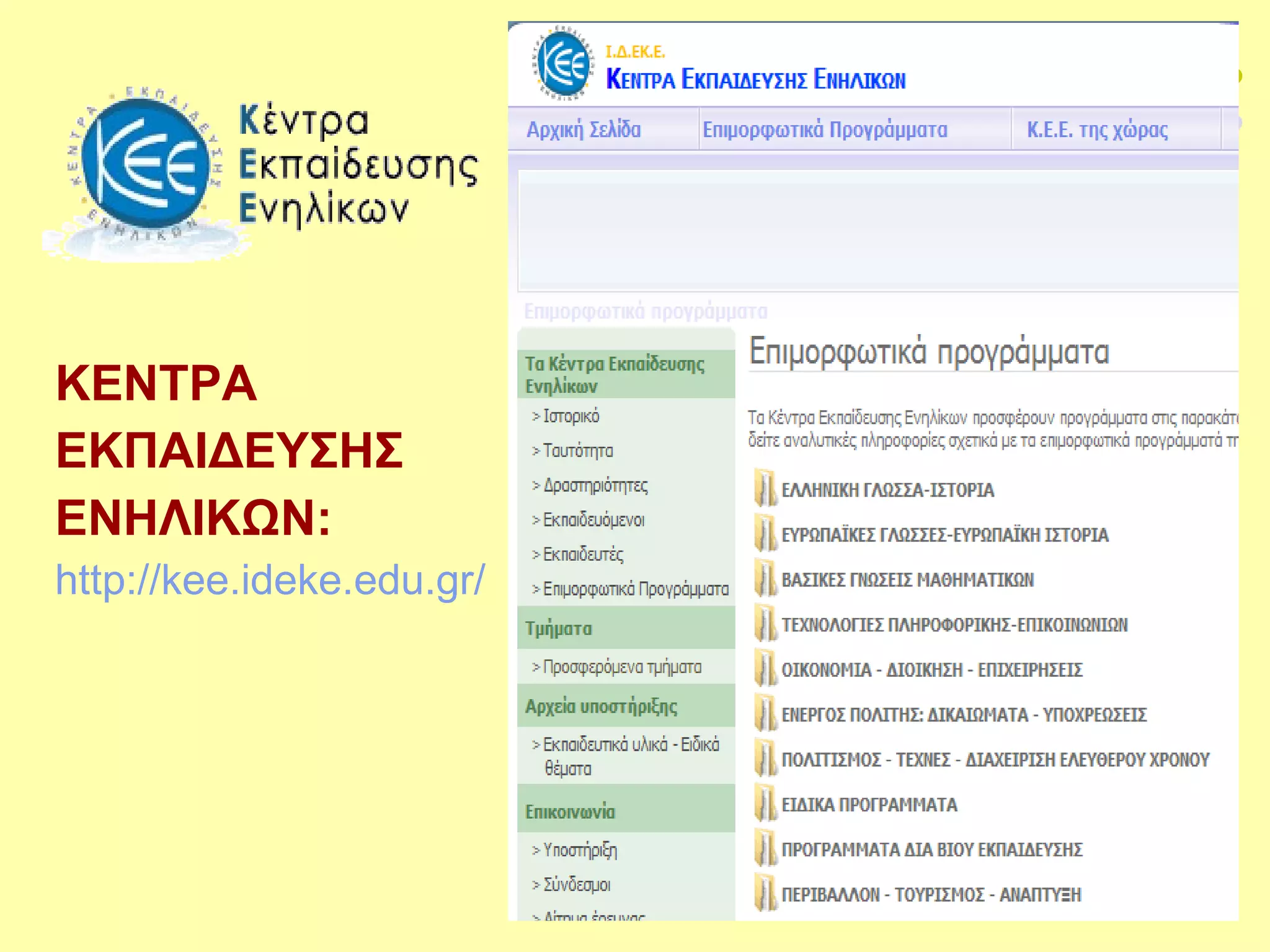The height and width of the screenshot is (952, 1270).
Task: Open ΕΥΡΩΠΑΪΚΕΣ ΓΛΩΣΣΕΣ-ΕΥΡΩΠΑΪΚΗ ΙΣΤΟΡΙΑ category link
Action: [x=944, y=535]
